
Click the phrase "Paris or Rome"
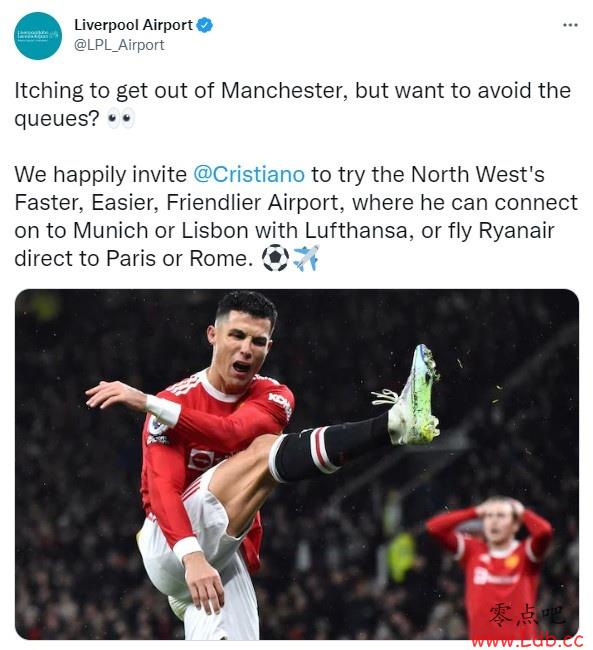pyautogui.click(x=179, y=258)
